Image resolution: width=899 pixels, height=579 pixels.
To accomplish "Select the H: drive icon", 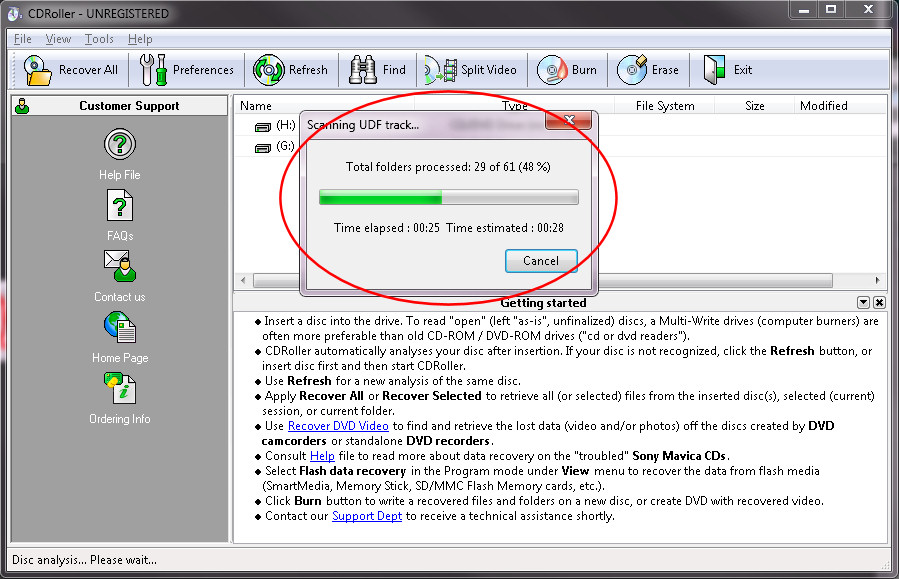I will [263, 127].
